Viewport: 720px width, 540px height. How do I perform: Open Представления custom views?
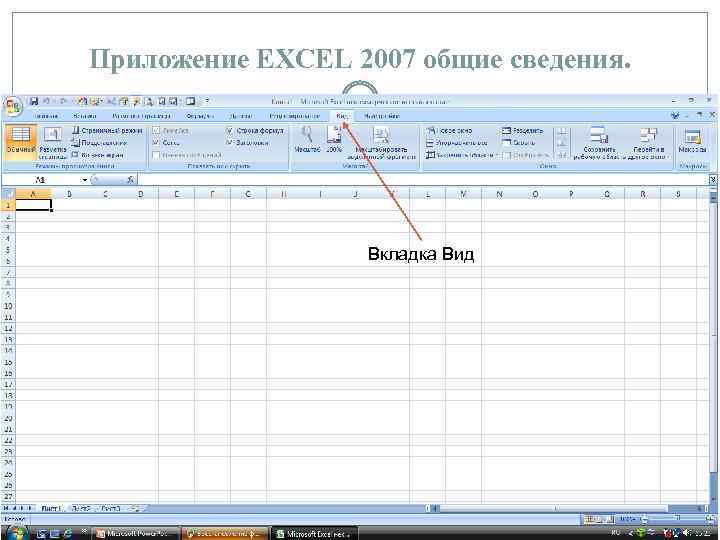click(x=99, y=143)
